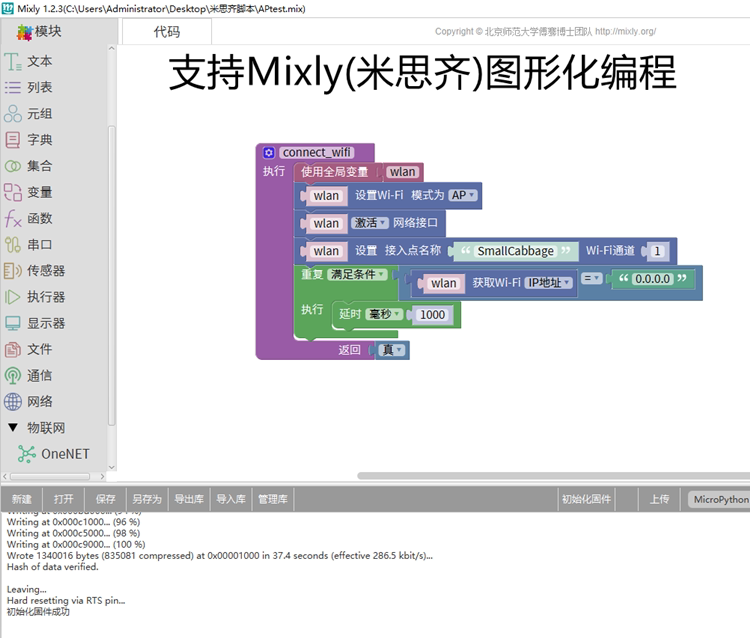
Task: Edit the 1000 delay value field
Action: pos(432,315)
